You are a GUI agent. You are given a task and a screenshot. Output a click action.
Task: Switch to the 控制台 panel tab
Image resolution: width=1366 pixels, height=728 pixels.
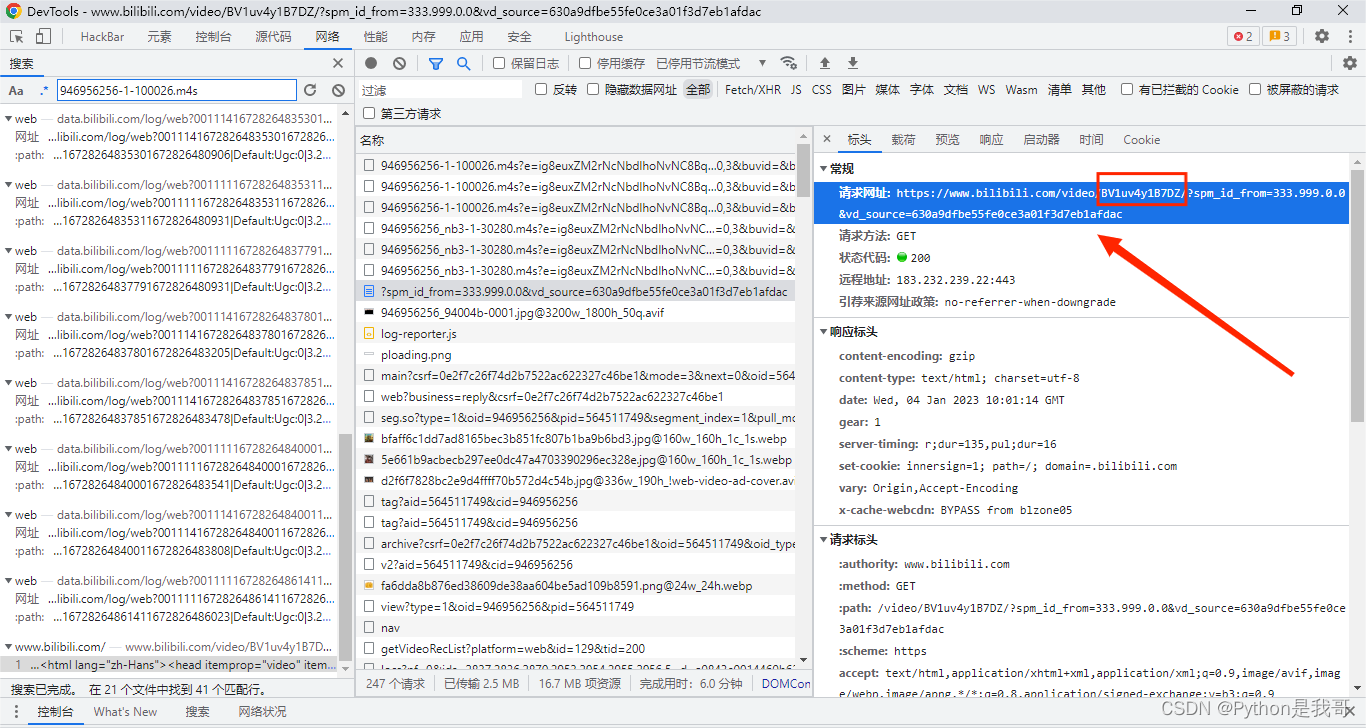tap(213, 37)
